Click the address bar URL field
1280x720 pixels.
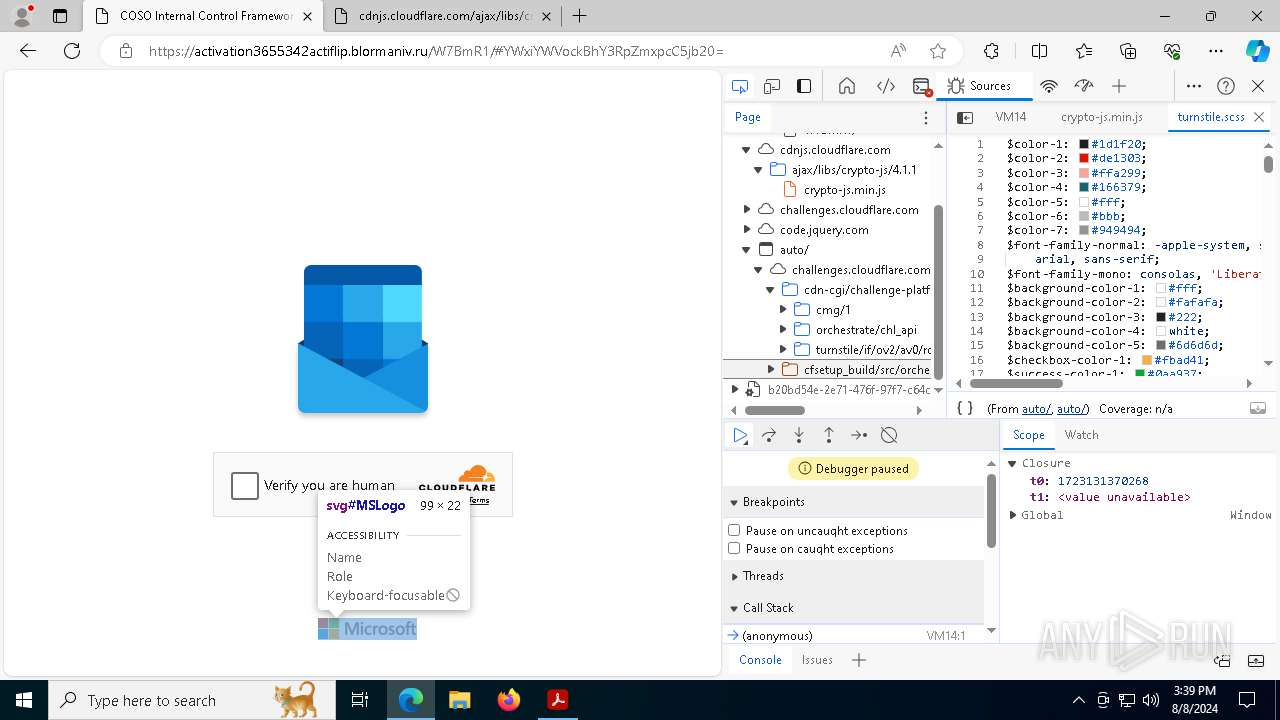click(510, 51)
